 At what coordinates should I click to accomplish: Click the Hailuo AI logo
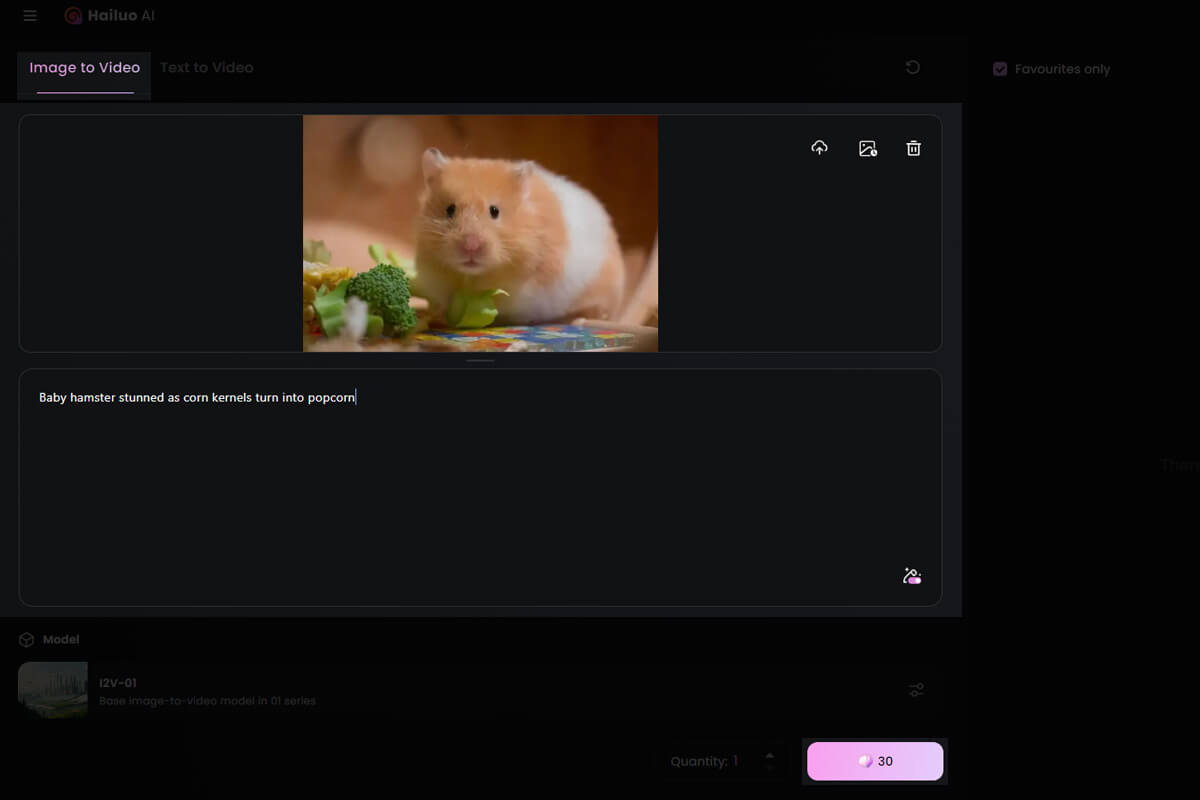110,16
